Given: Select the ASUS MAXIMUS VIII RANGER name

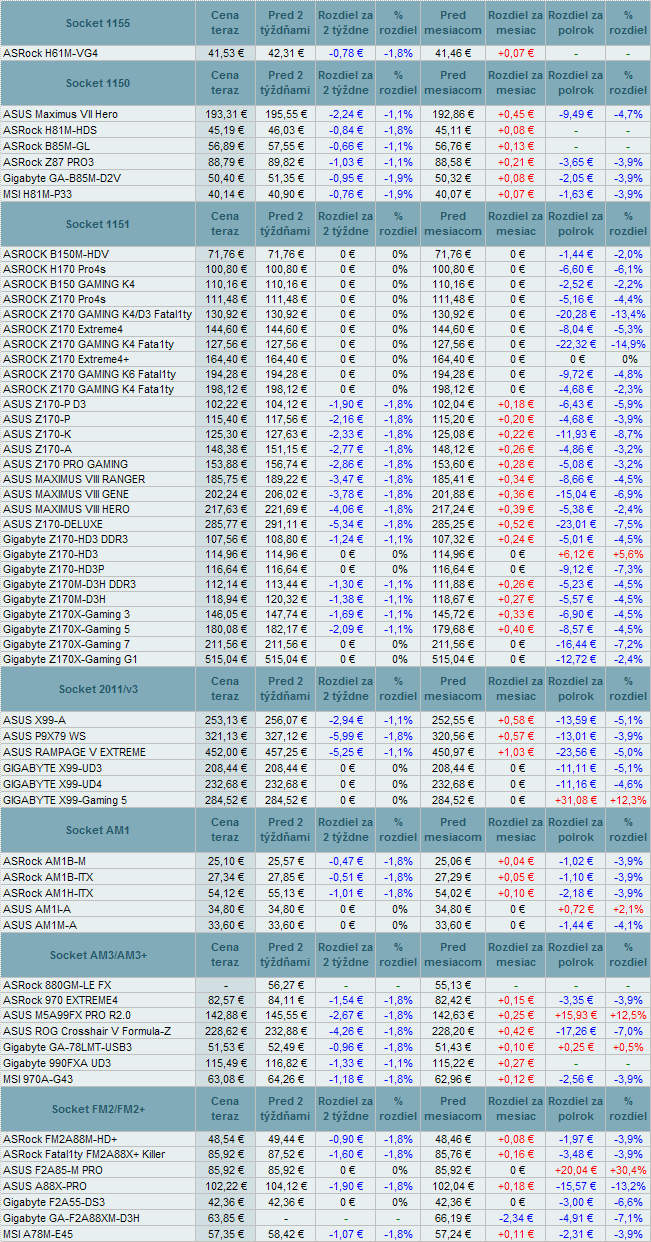Looking at the screenshot, I should tap(74, 479).
